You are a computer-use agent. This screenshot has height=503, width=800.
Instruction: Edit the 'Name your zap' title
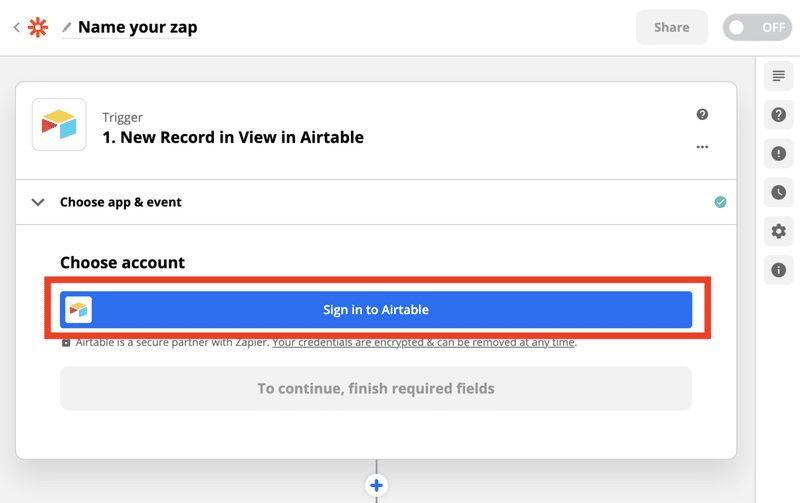[x=138, y=27]
